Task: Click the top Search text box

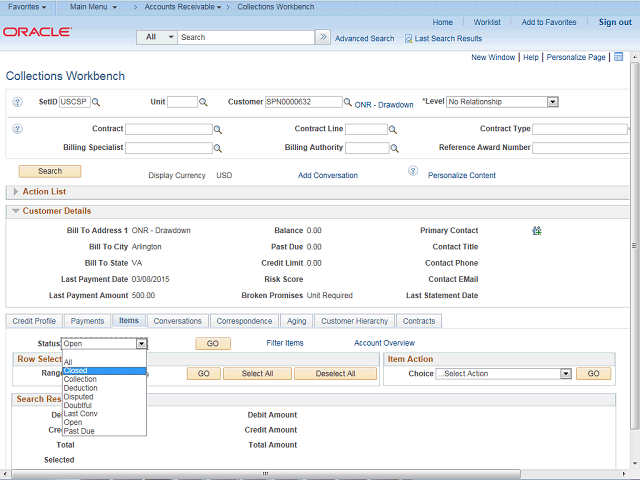Action: [245, 37]
